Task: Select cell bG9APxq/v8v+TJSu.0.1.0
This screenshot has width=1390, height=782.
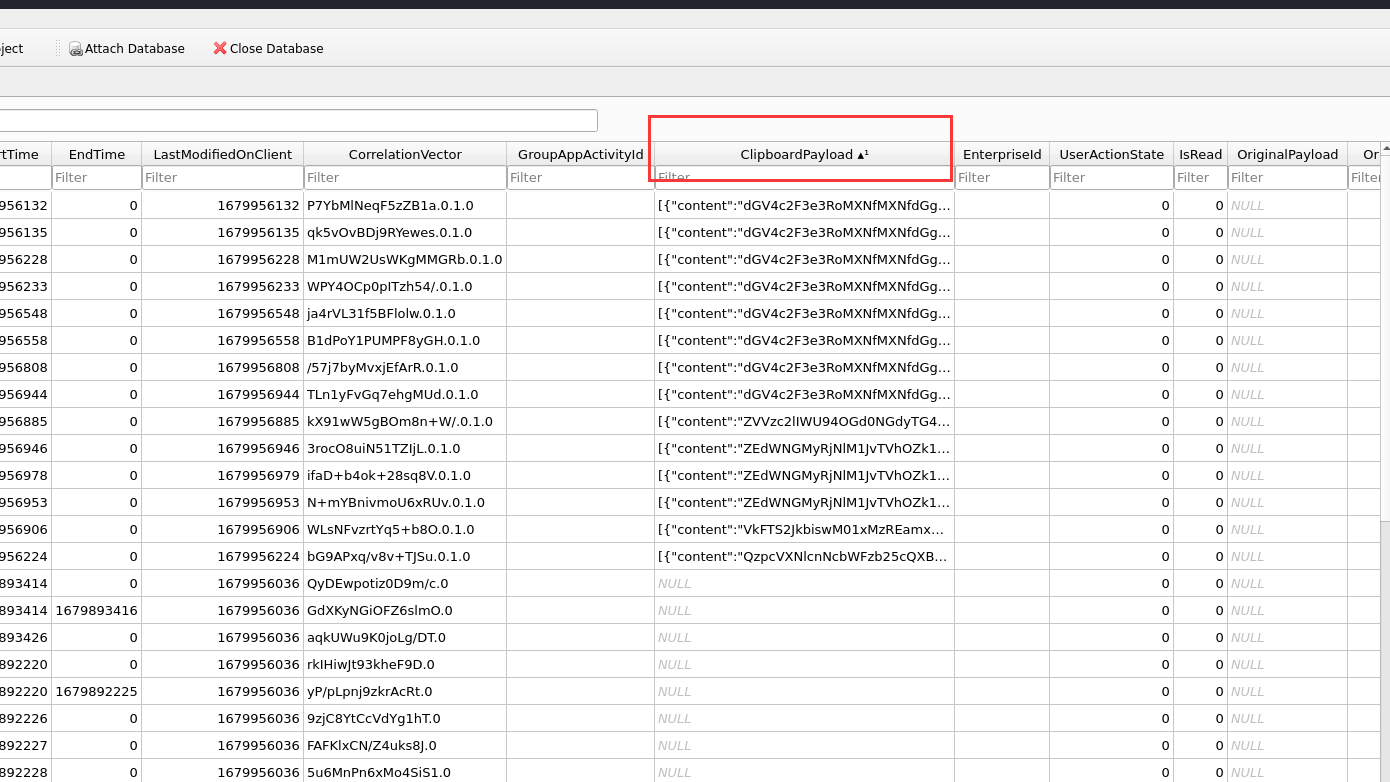Action: pos(405,556)
